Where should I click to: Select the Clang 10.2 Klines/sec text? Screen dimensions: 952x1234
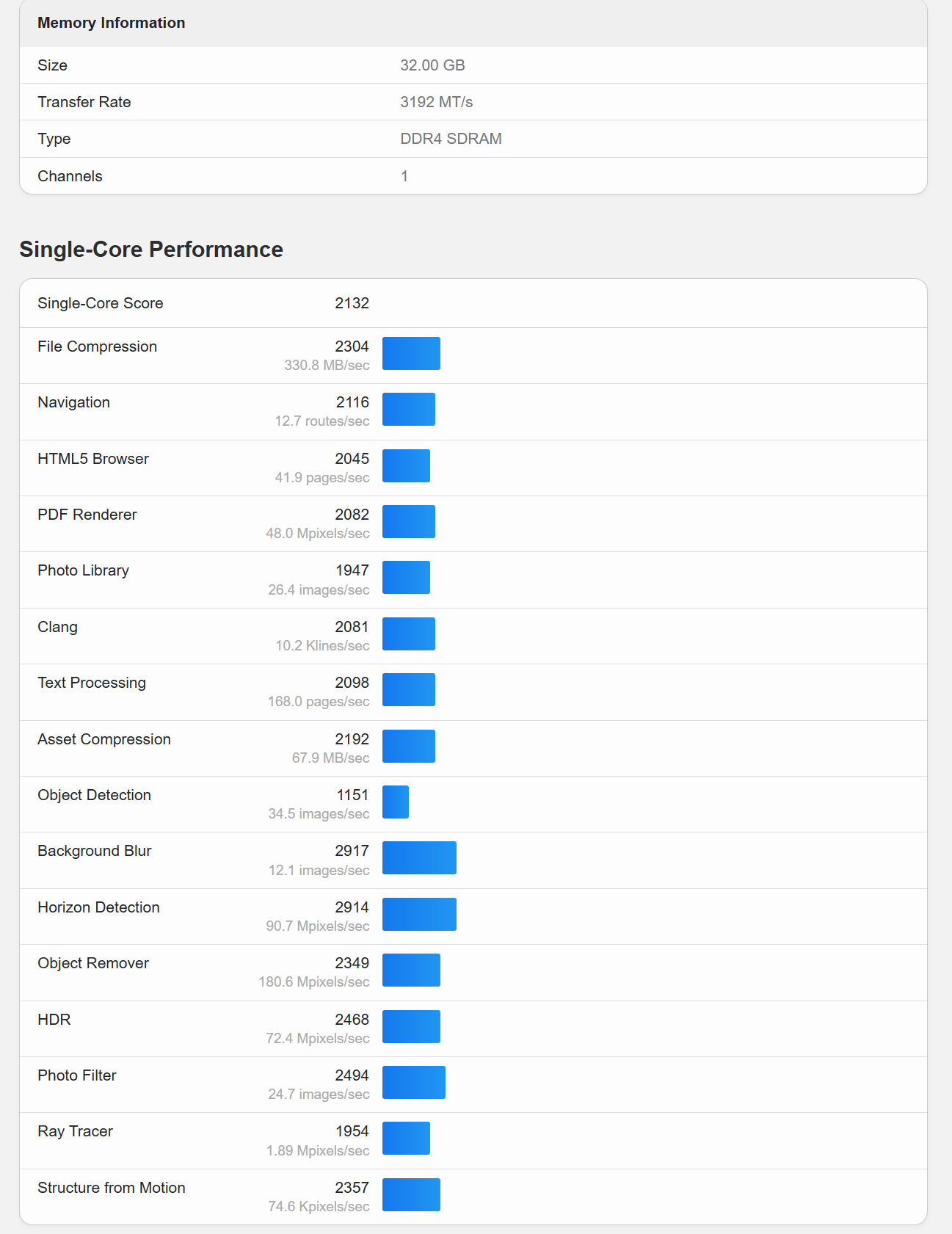322,646
